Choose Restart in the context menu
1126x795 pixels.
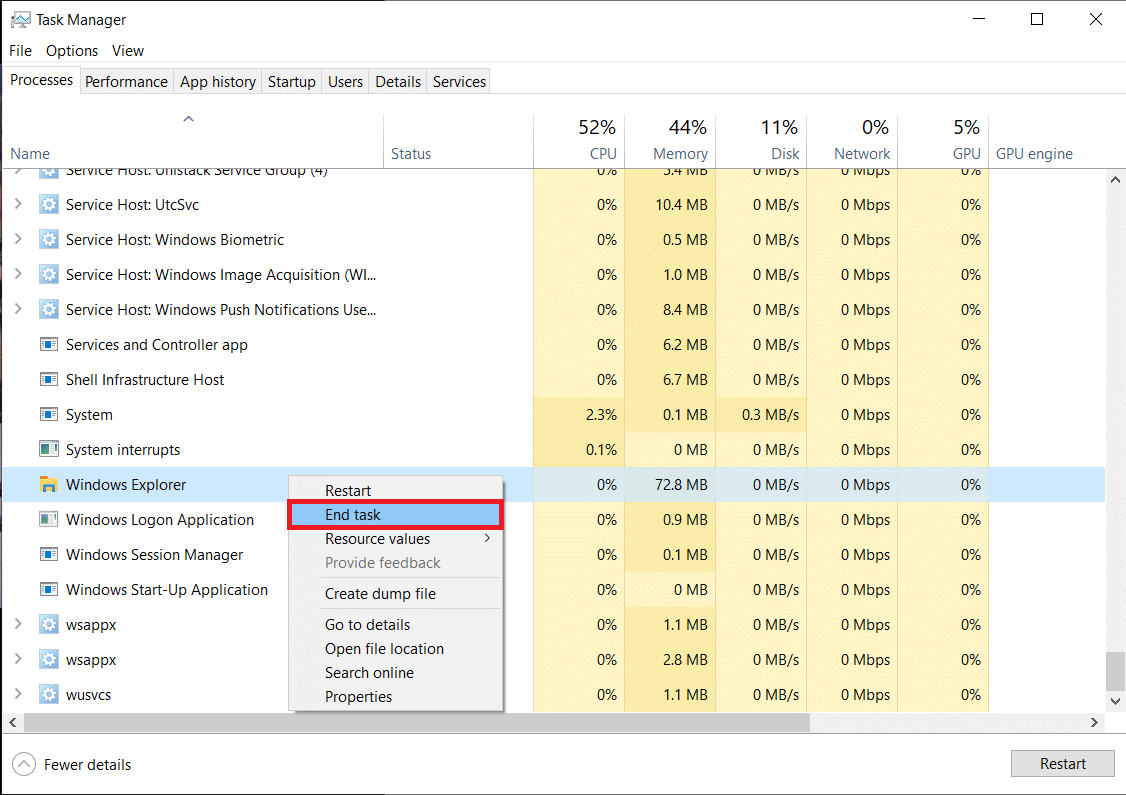(395, 491)
